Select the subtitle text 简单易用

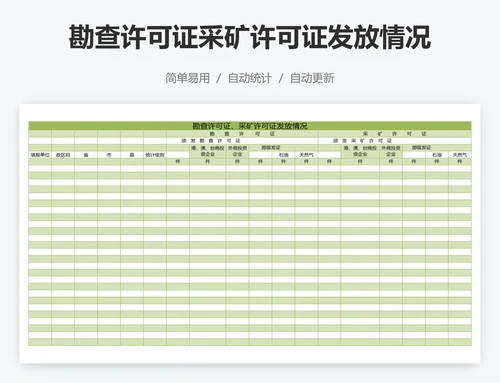[188, 78]
